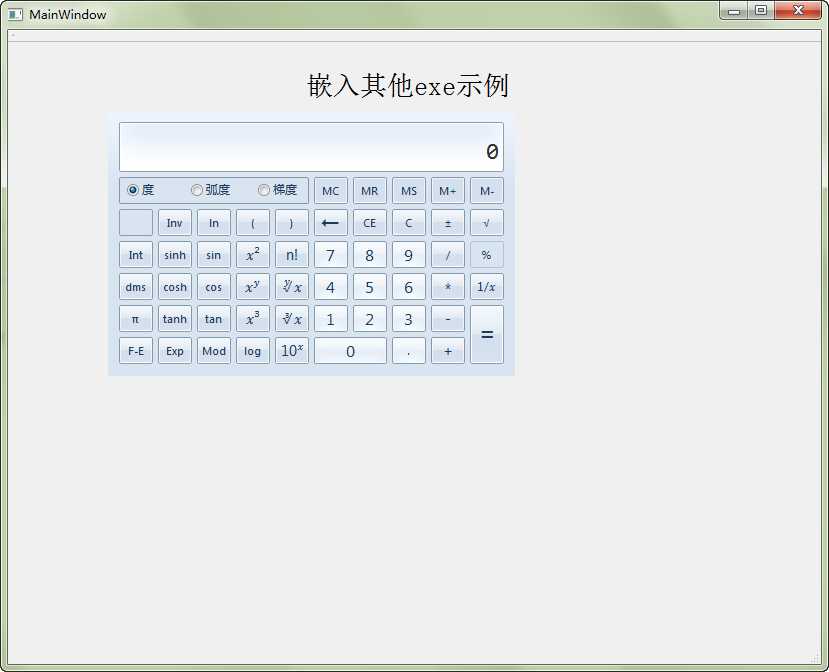Click the π pi key
829x672 pixels.
click(136, 319)
